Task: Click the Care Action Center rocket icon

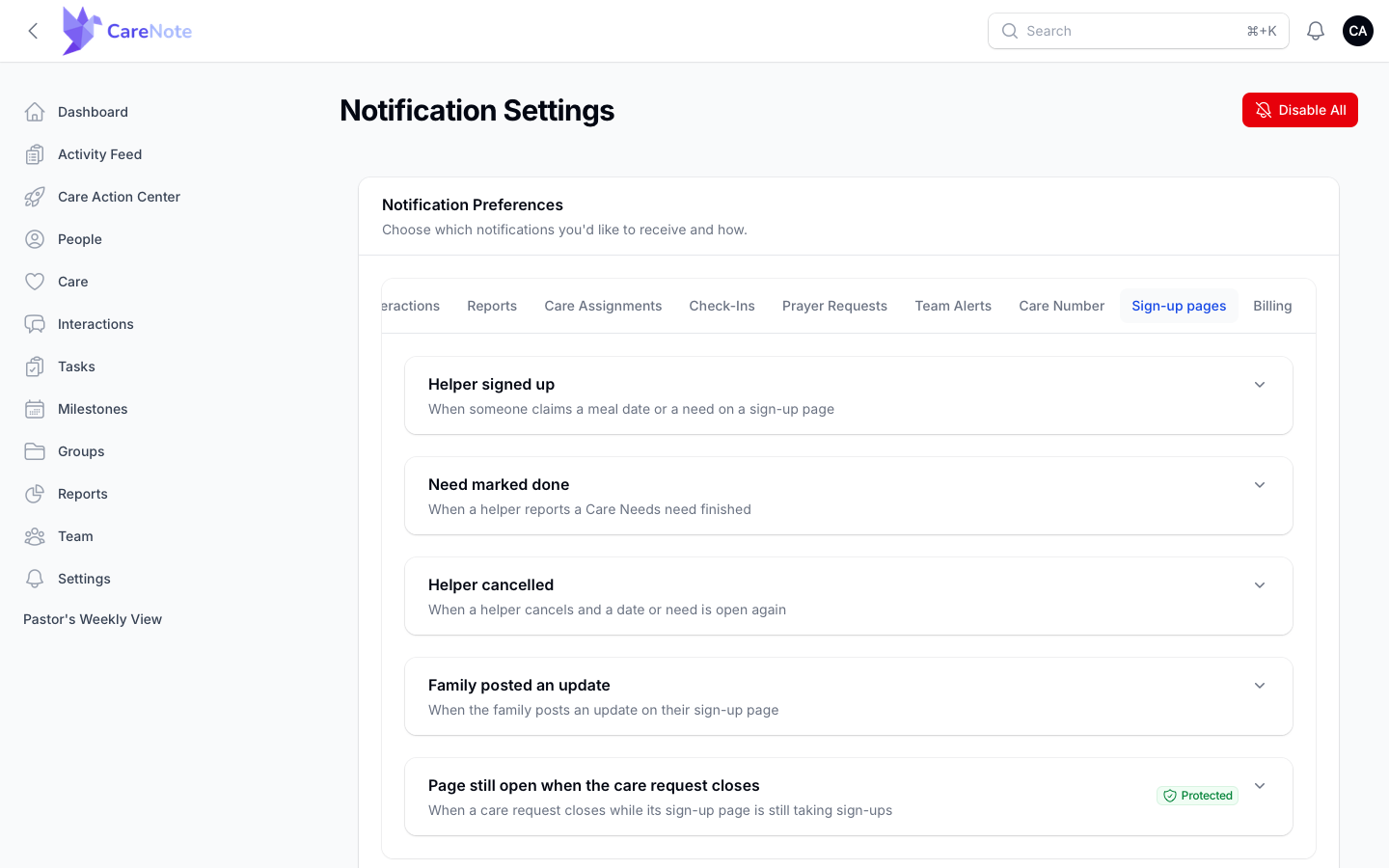Action: 35,197
